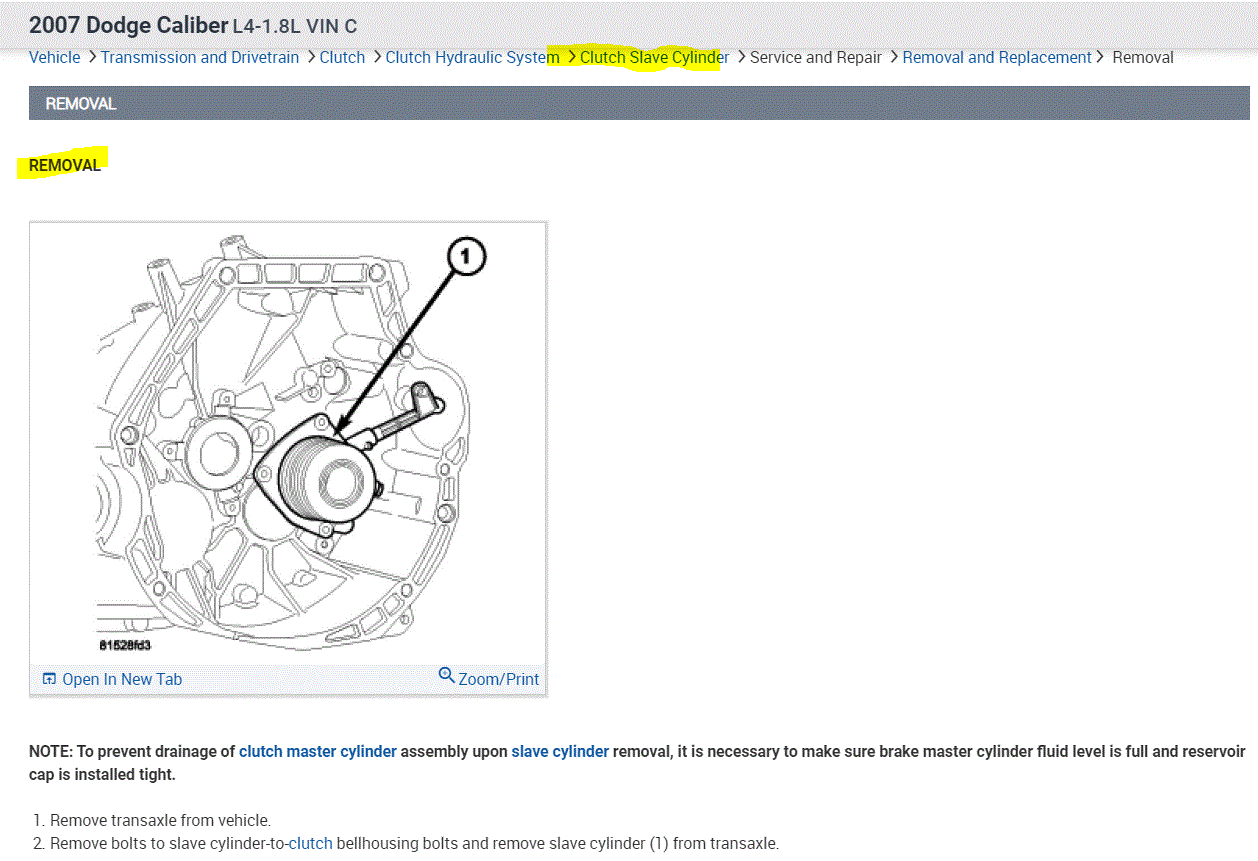The height and width of the screenshot is (861, 1258).
Task: Click the Vehicle breadcrumb link
Action: pos(55,57)
